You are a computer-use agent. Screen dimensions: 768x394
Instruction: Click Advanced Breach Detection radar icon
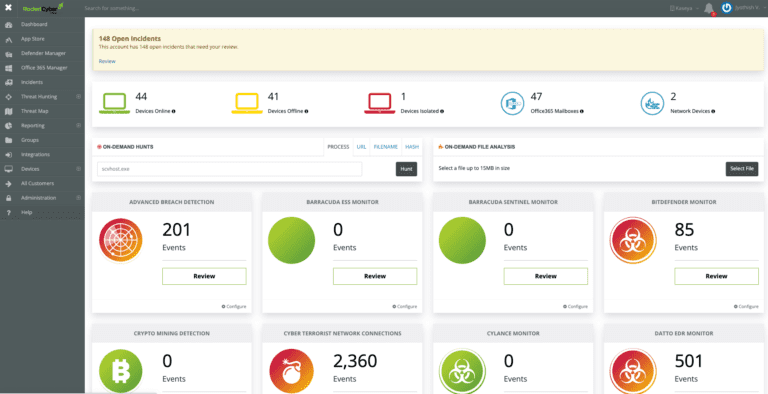tap(120, 241)
